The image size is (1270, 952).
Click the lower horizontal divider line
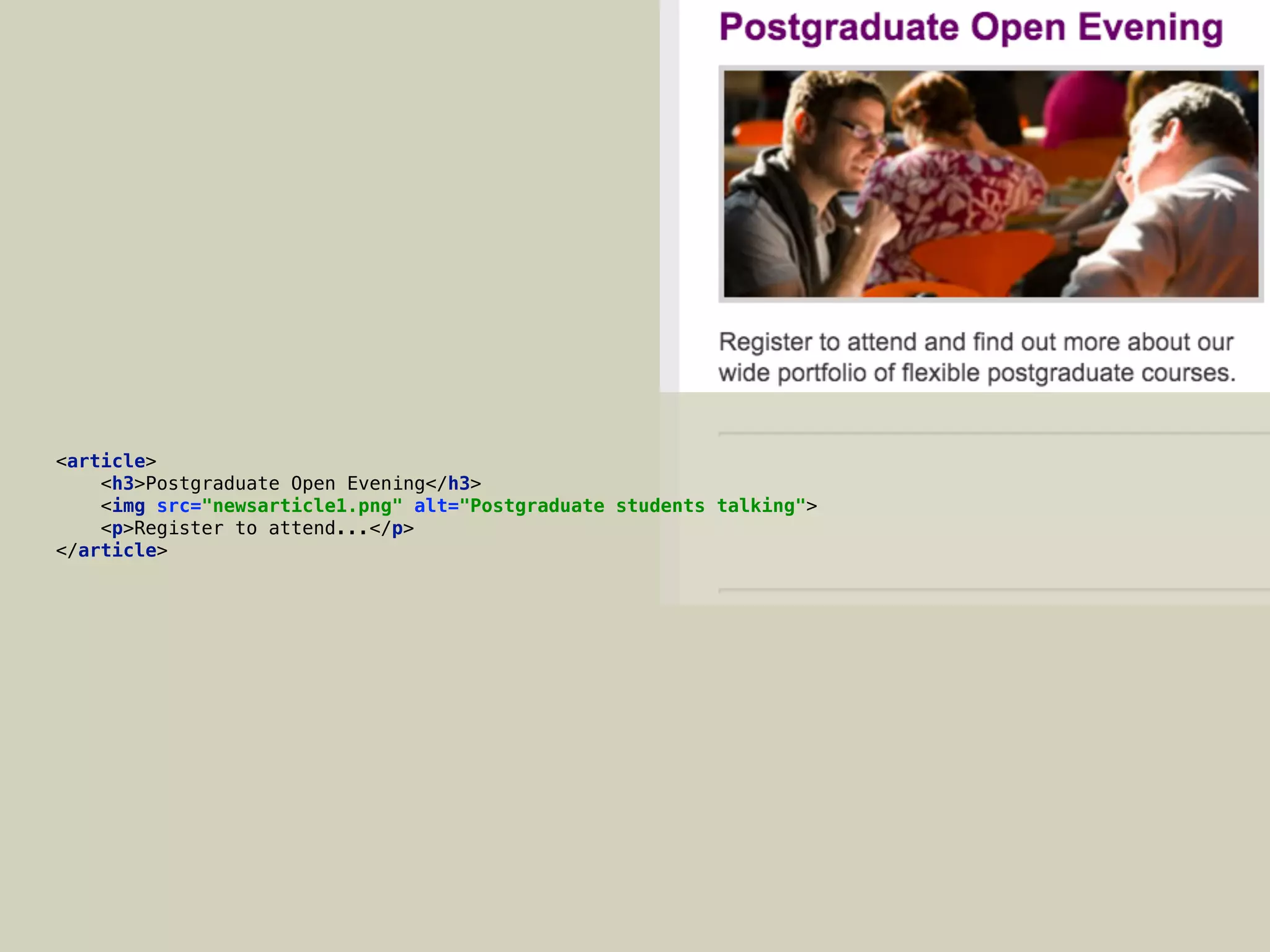click(x=992, y=590)
